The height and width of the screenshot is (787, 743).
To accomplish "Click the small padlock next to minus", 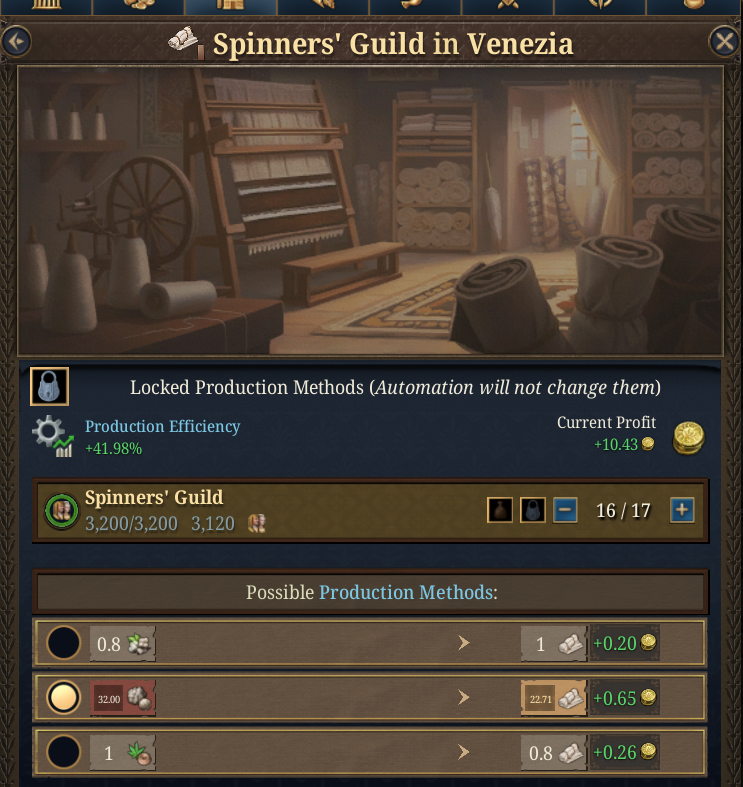I will [533, 510].
